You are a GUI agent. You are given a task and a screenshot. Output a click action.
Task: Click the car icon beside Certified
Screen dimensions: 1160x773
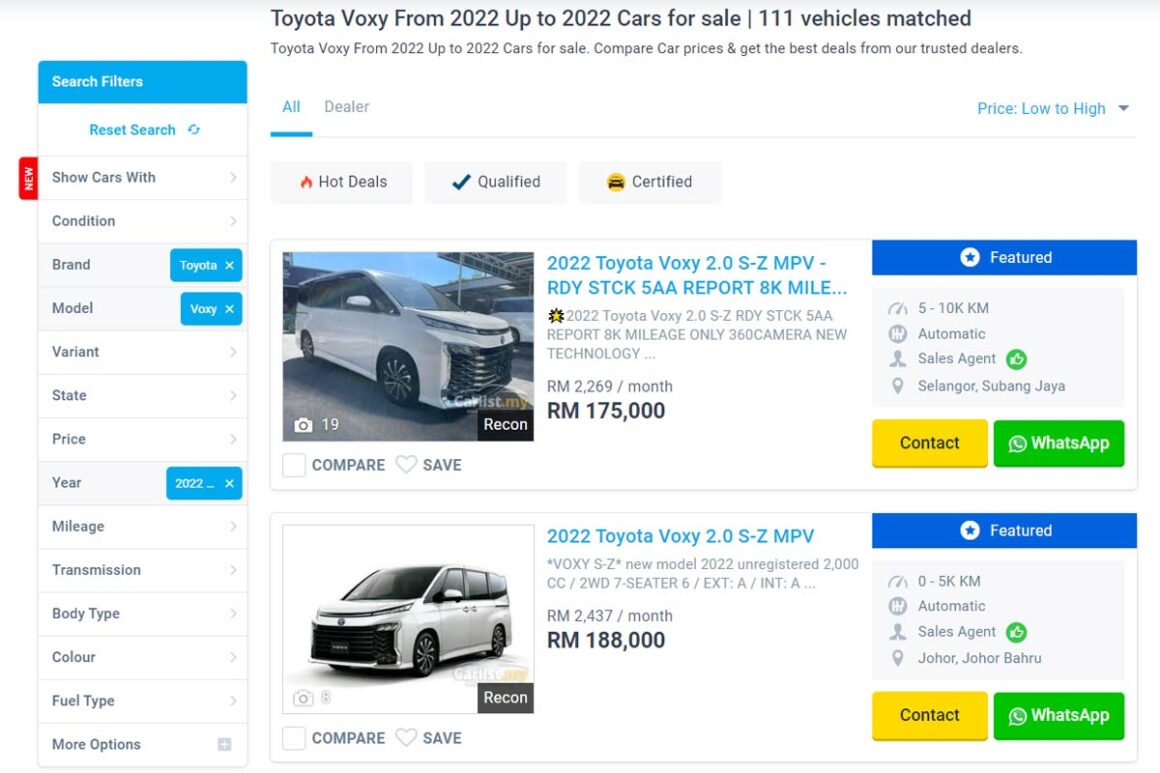tap(617, 182)
